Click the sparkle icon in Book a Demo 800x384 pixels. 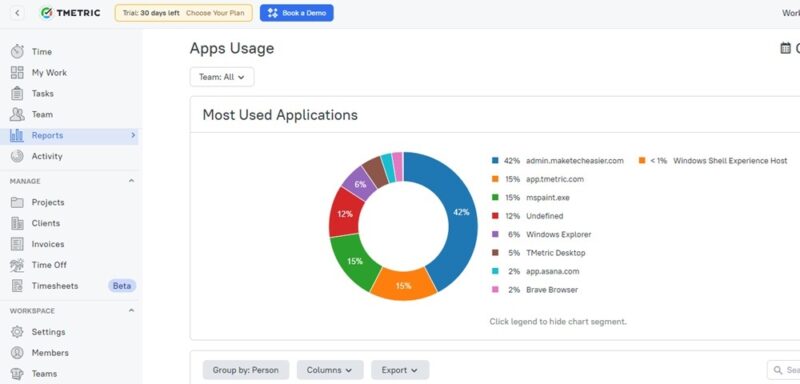(273, 13)
